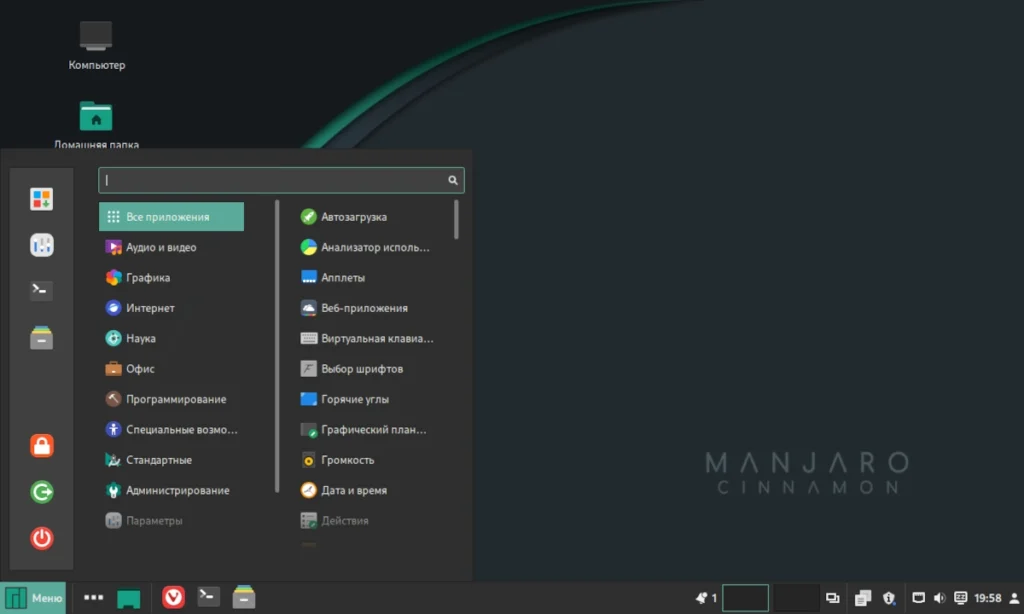This screenshot has height=614, width=1024.
Task: Open file manager from the panel
Action: click(x=244, y=597)
